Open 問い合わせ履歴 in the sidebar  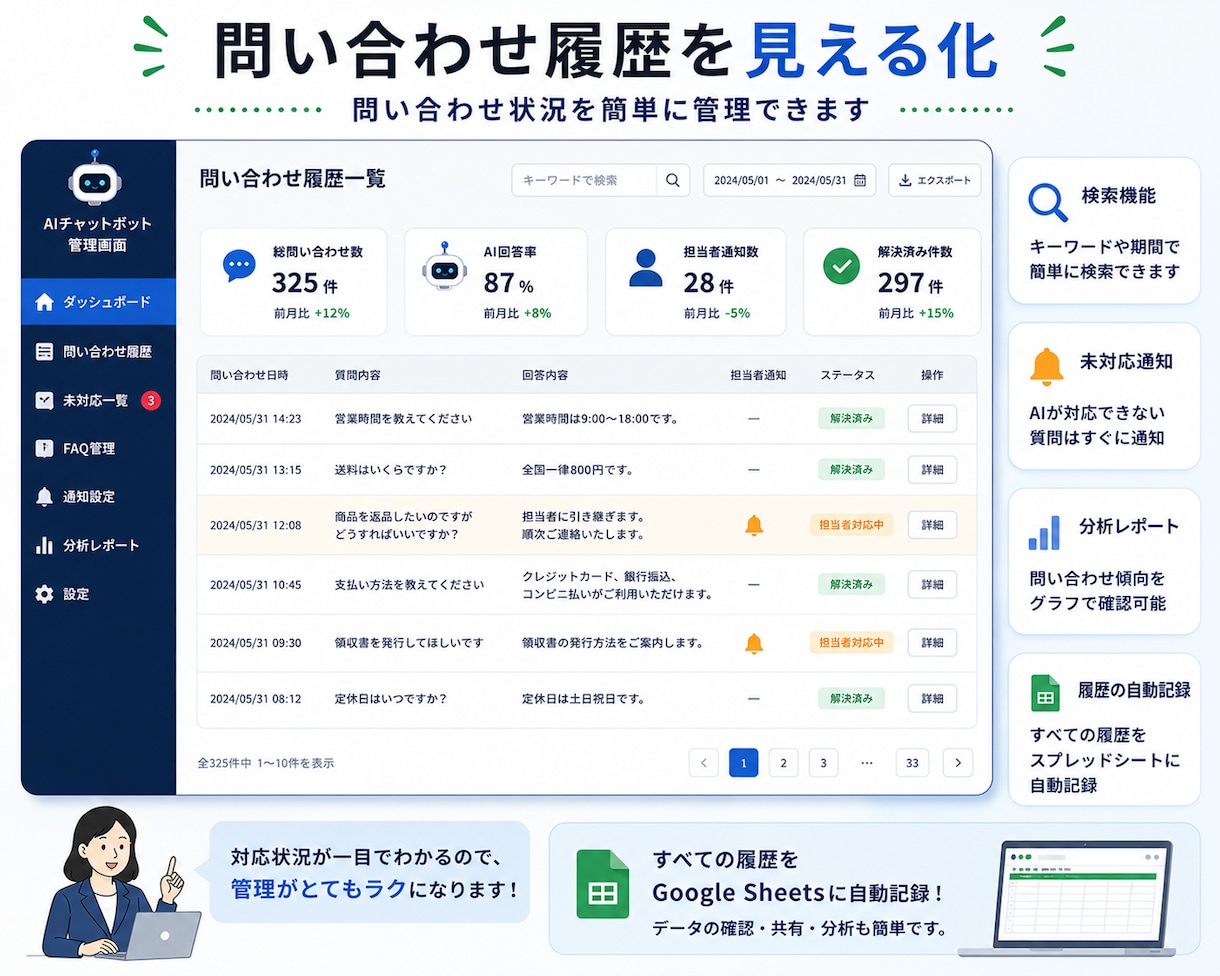point(98,352)
